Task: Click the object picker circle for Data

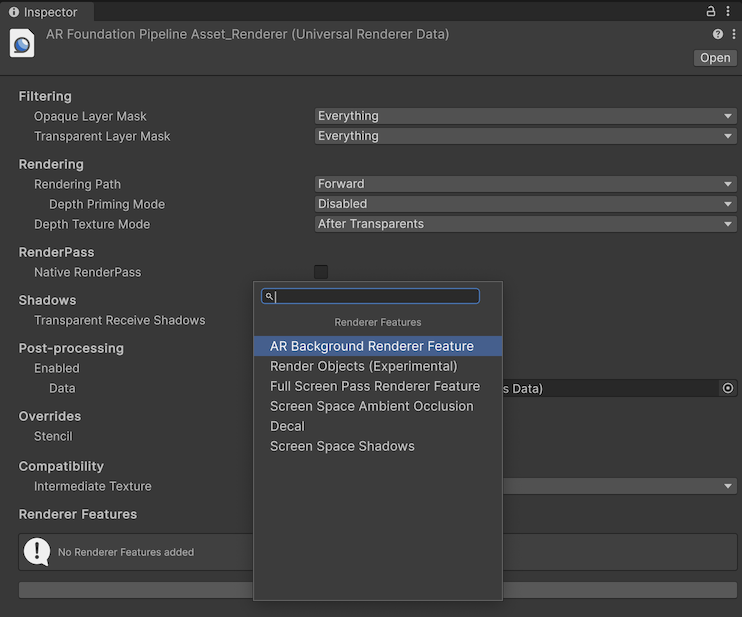Action: pyautogui.click(x=727, y=388)
